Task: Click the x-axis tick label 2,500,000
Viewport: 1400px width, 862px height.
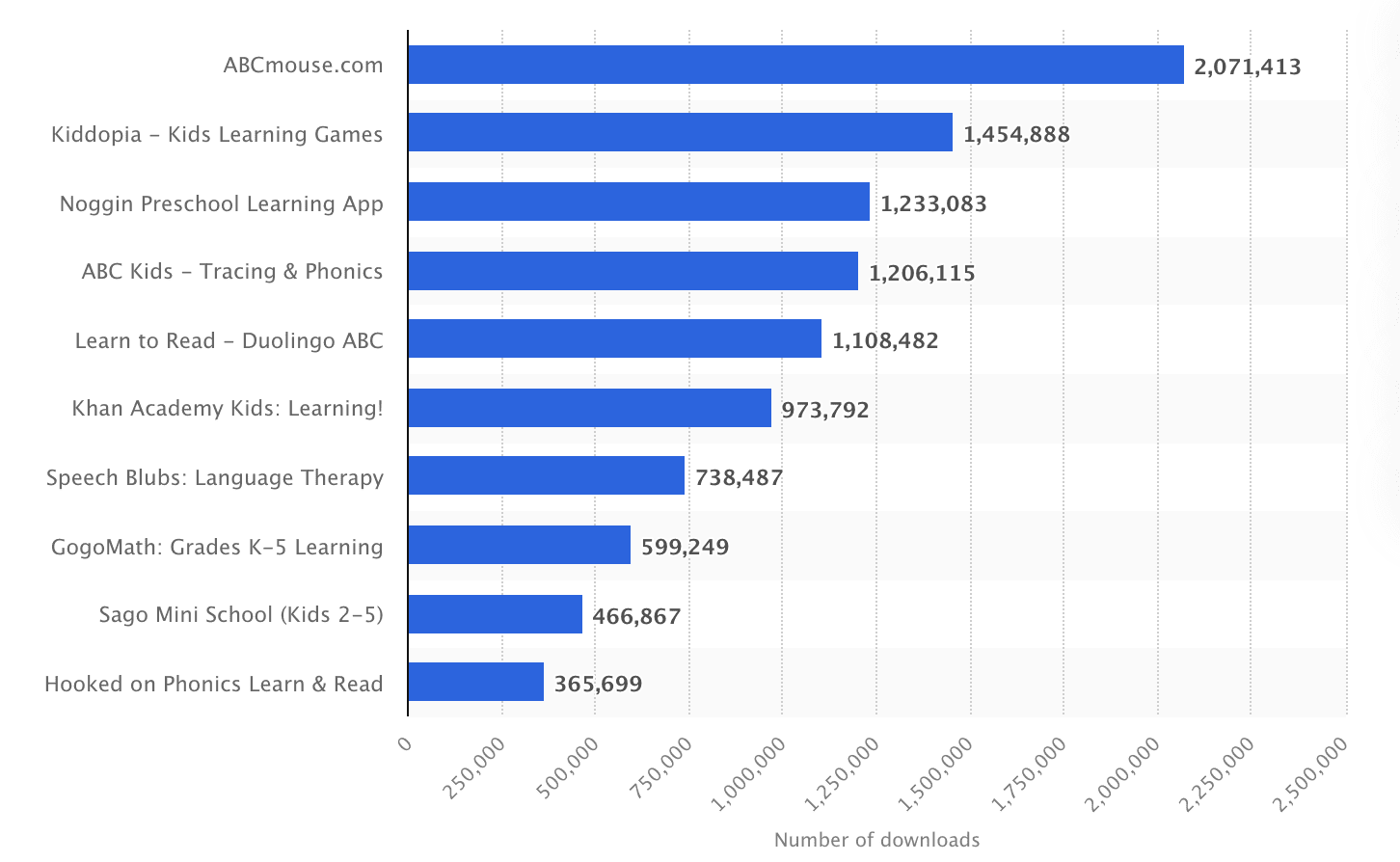Action: click(1311, 773)
